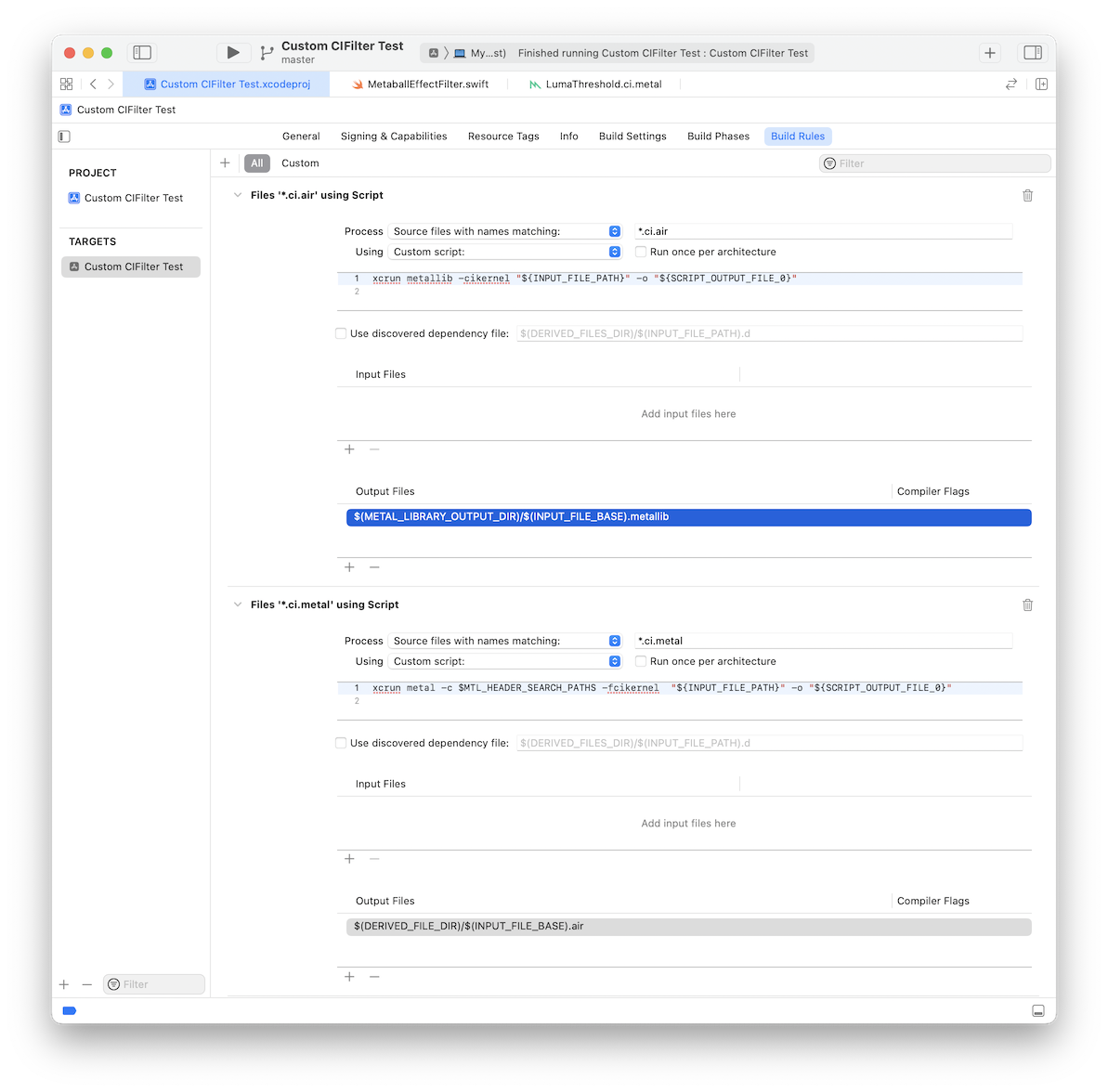Image resolution: width=1108 pixels, height=1092 pixels.
Task: Collapse the Files '*.ci.metal' rule section
Action: [238, 604]
